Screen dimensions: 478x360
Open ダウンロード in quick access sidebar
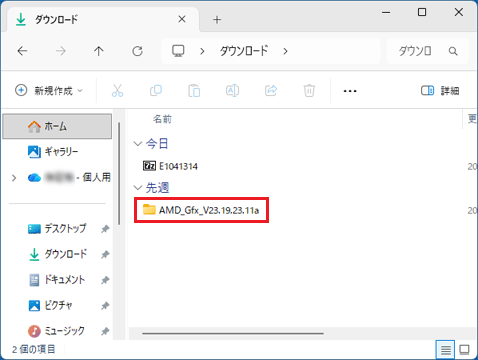(x=57, y=254)
